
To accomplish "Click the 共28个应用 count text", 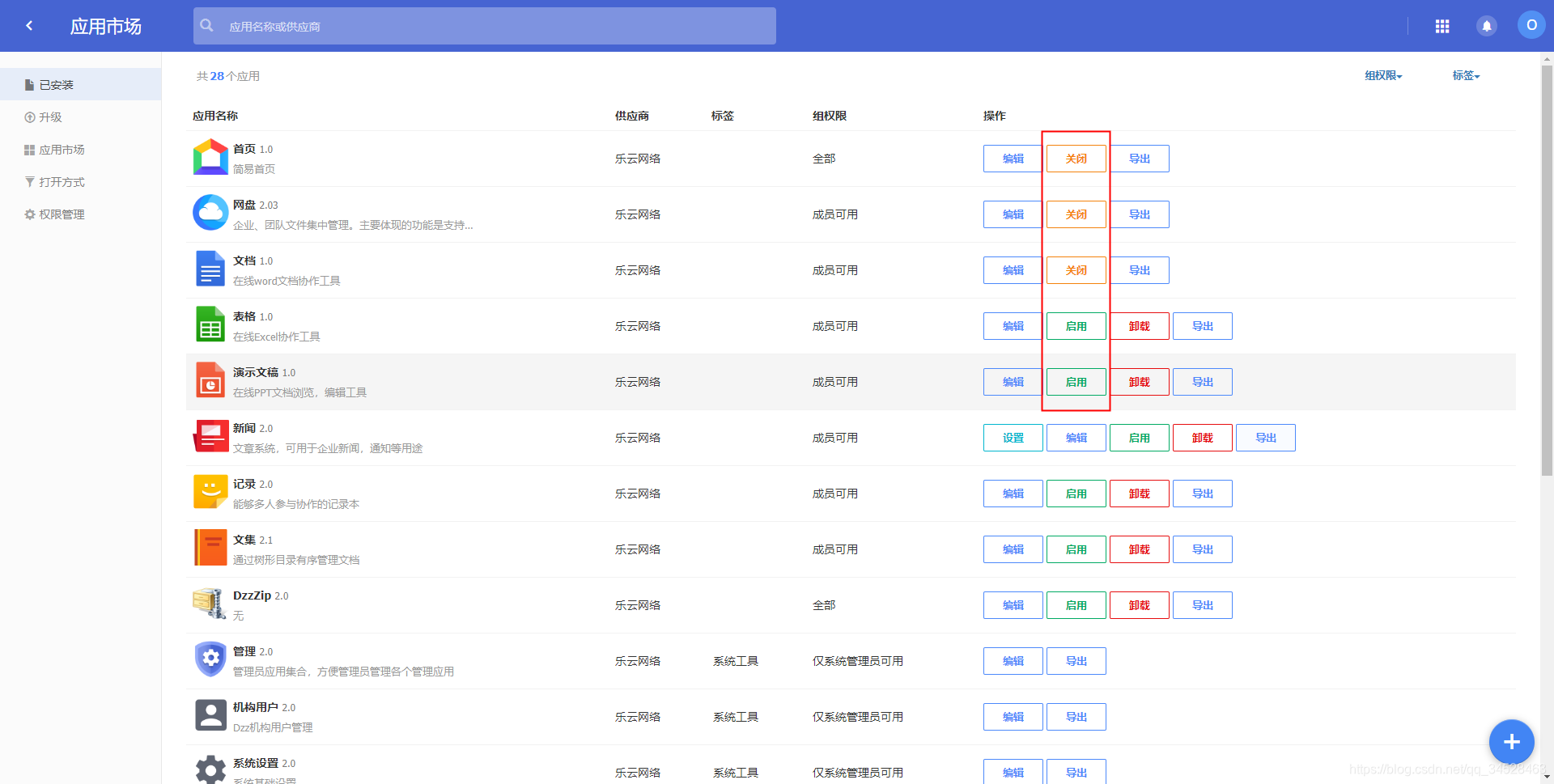I will pos(228,76).
